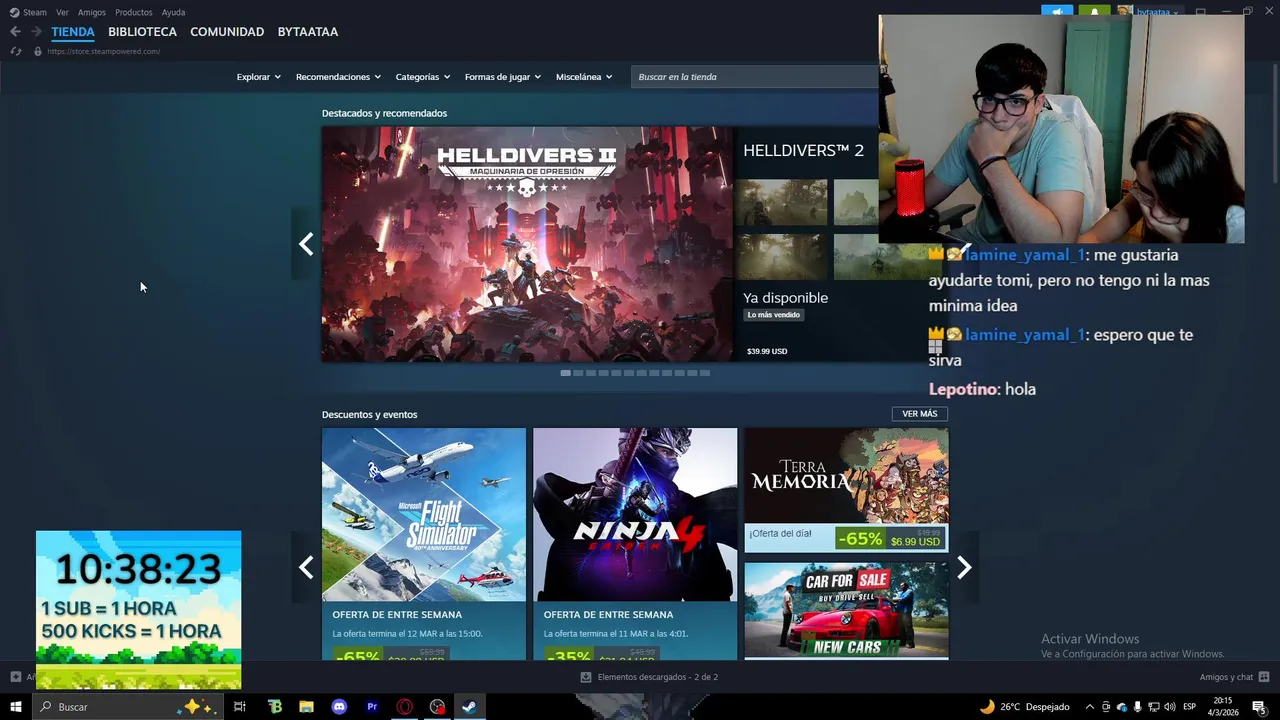Switch to Steam taskbar icon
The width and height of the screenshot is (1280, 720).
[469, 707]
